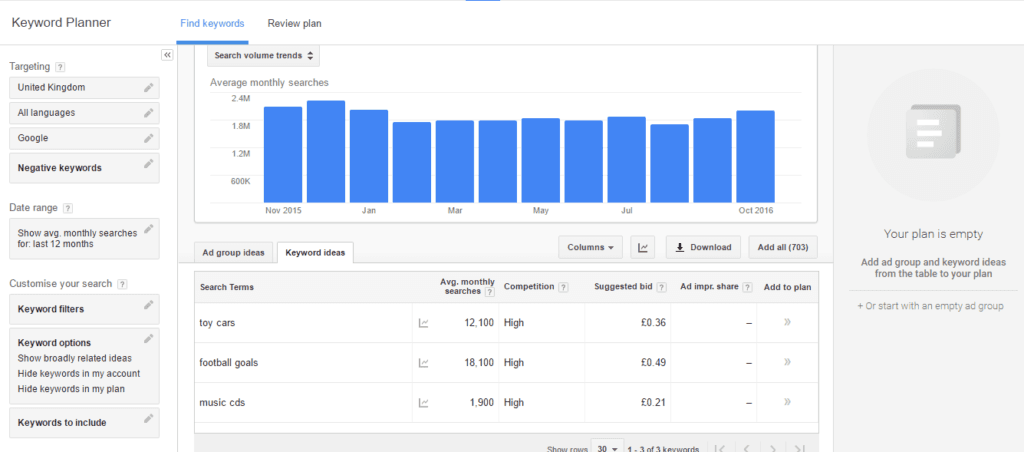Edit the Date range setting
This screenshot has width=1024, height=452.
[148, 229]
